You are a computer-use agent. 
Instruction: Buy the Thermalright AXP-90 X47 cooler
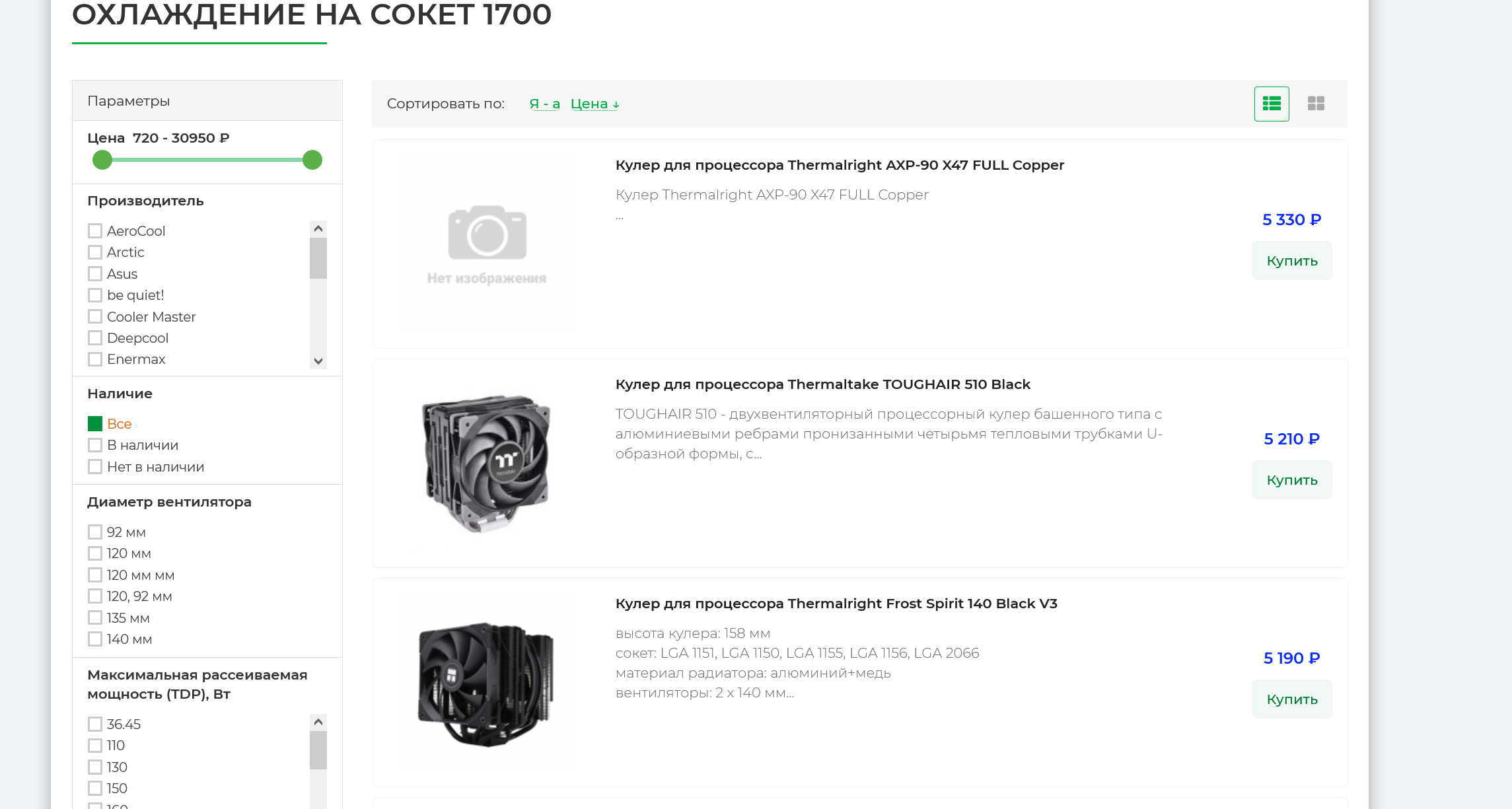(x=1291, y=261)
